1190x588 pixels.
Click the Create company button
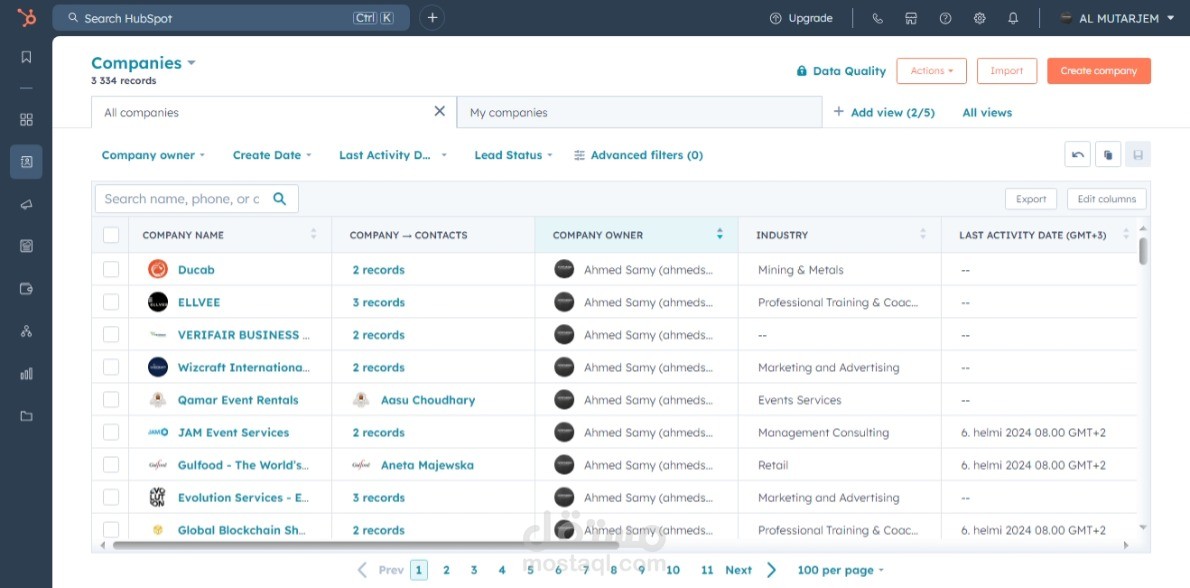(x=1099, y=71)
